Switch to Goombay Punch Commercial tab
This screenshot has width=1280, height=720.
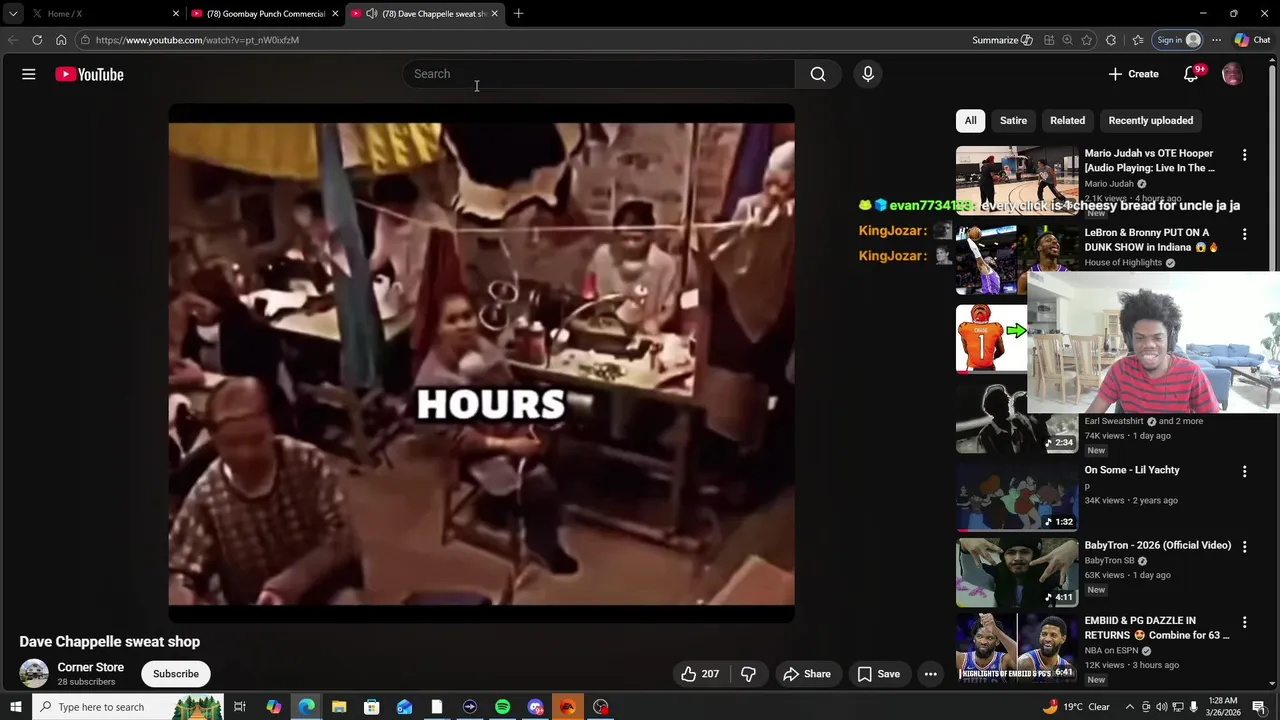click(x=266, y=13)
